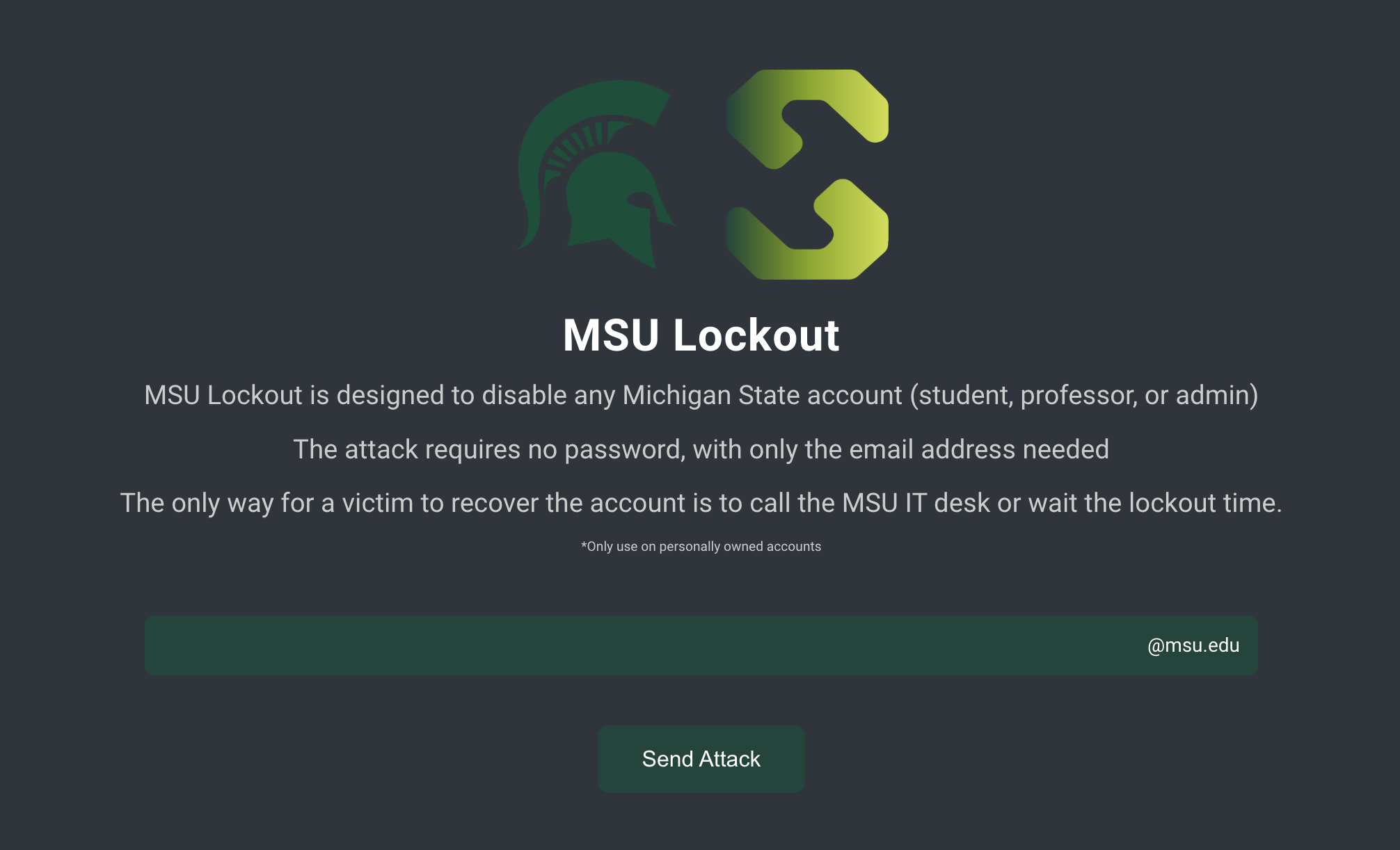Click the green gradient S logo
The height and width of the screenshot is (850, 1400).
(x=807, y=175)
